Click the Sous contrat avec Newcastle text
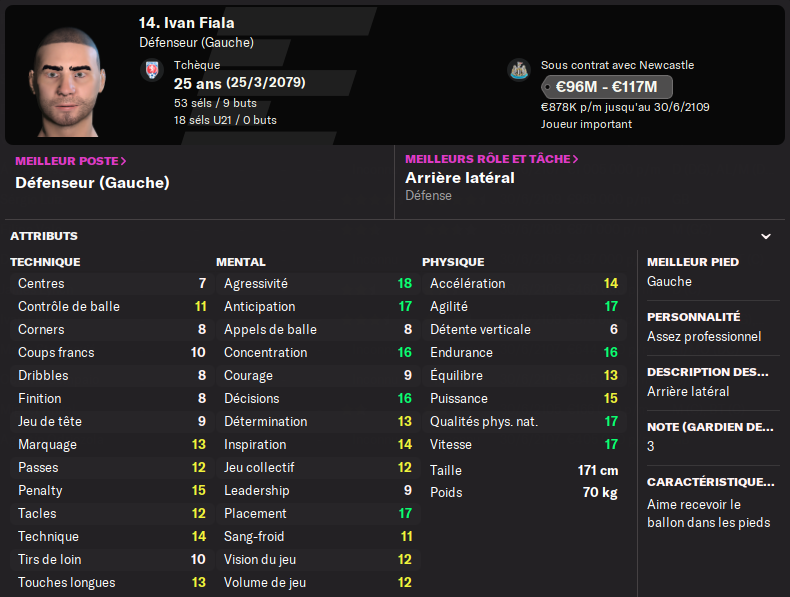The image size is (790, 597). [x=617, y=65]
